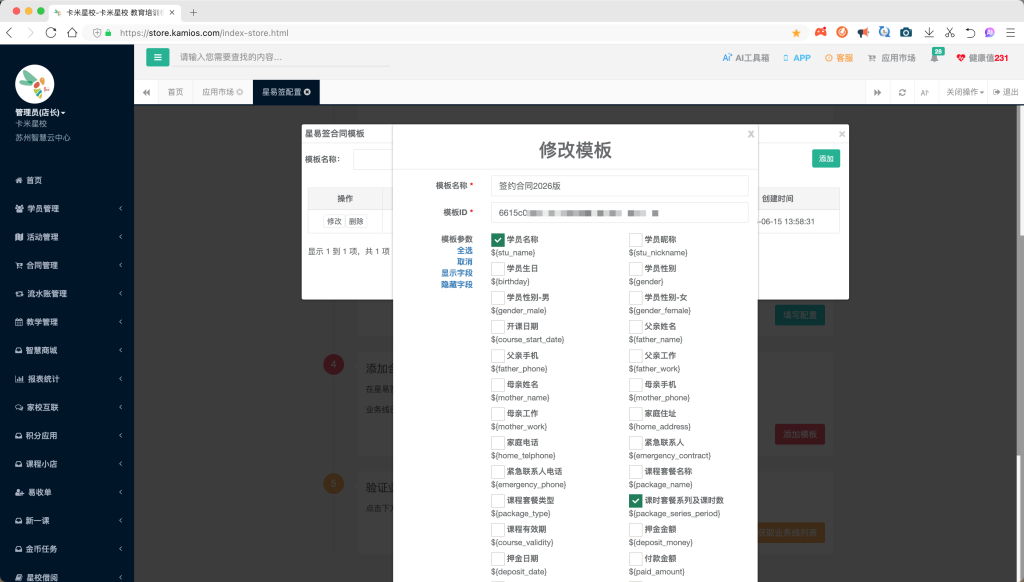Open 健康值231 indicator
The height and width of the screenshot is (582, 1024).
[x=982, y=58]
